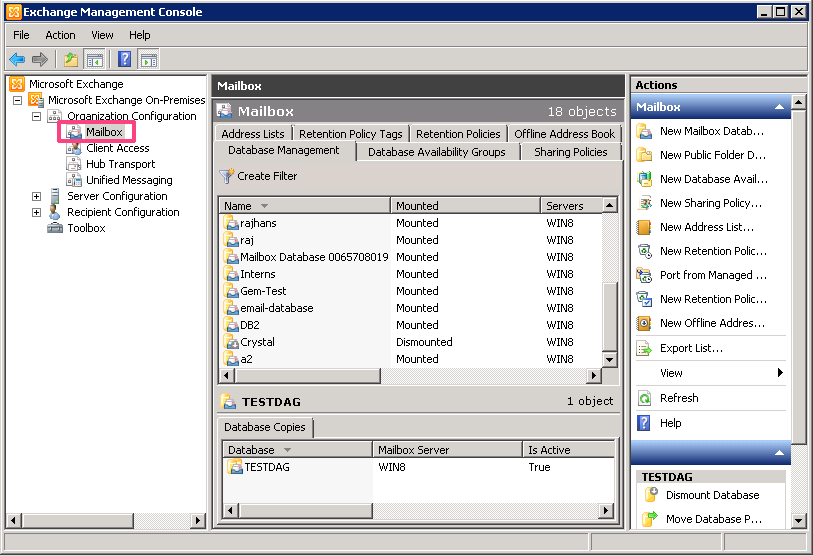Screen dimensions: 813x556
Task: Click the New Offline Address Book icon
Action: [x=644, y=323]
